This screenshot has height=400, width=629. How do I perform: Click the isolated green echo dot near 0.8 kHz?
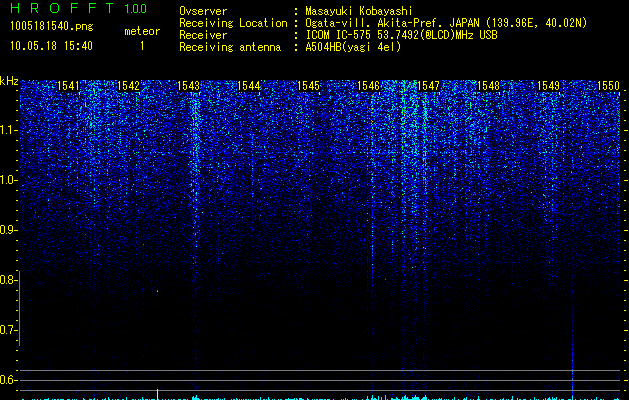[x=157, y=291]
